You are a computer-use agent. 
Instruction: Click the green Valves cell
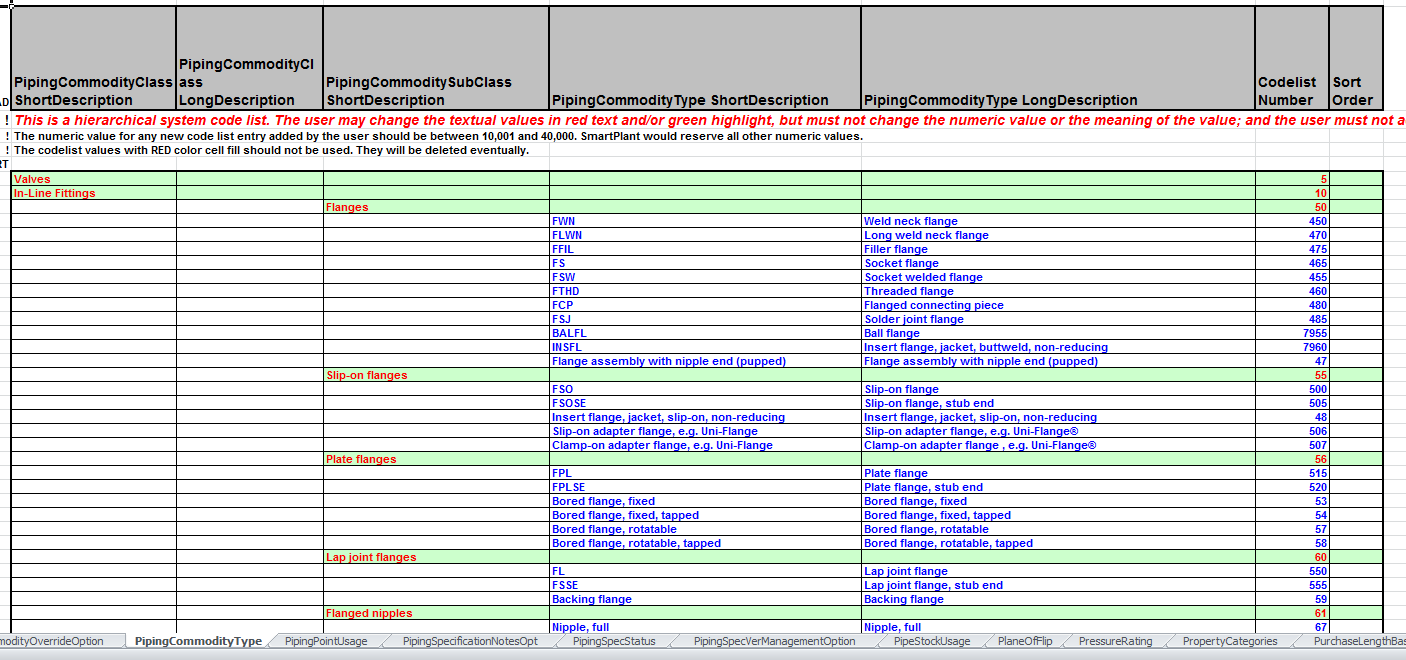coord(94,179)
